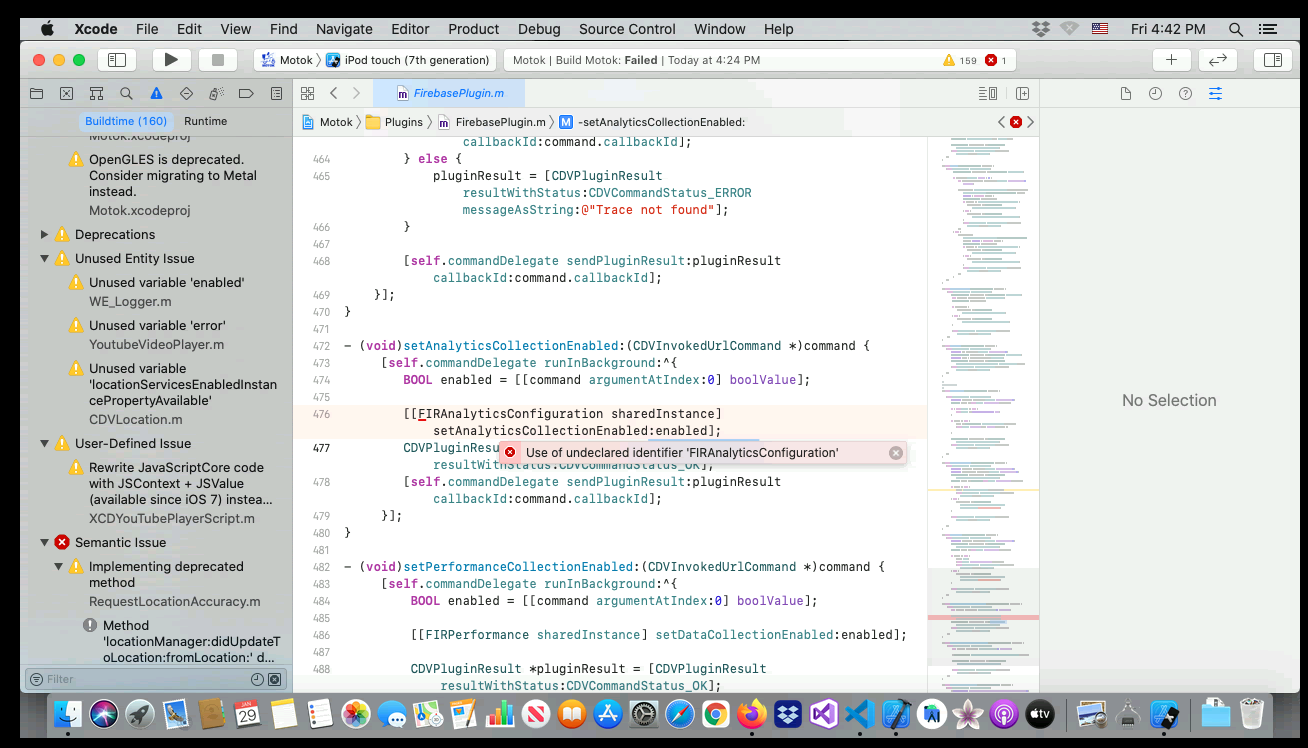Image resolution: width=1308 pixels, height=748 pixels.
Task: Open the Editor menu
Action: 410,29
